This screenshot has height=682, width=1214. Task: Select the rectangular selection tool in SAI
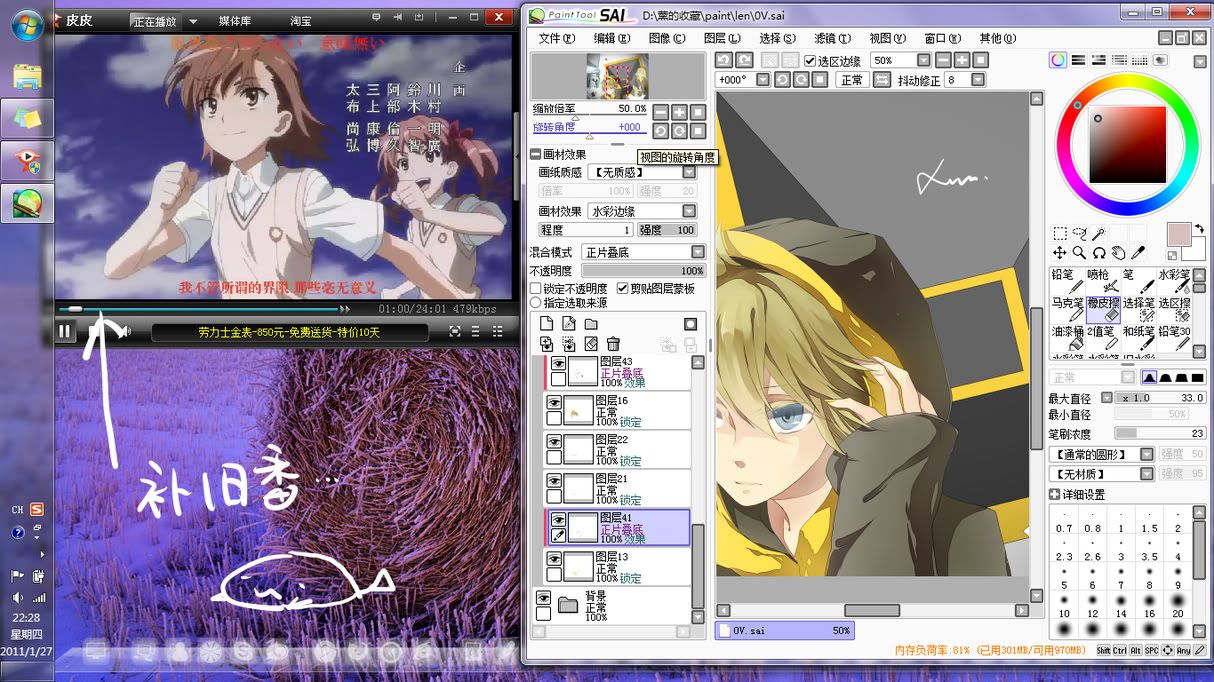coord(1060,233)
